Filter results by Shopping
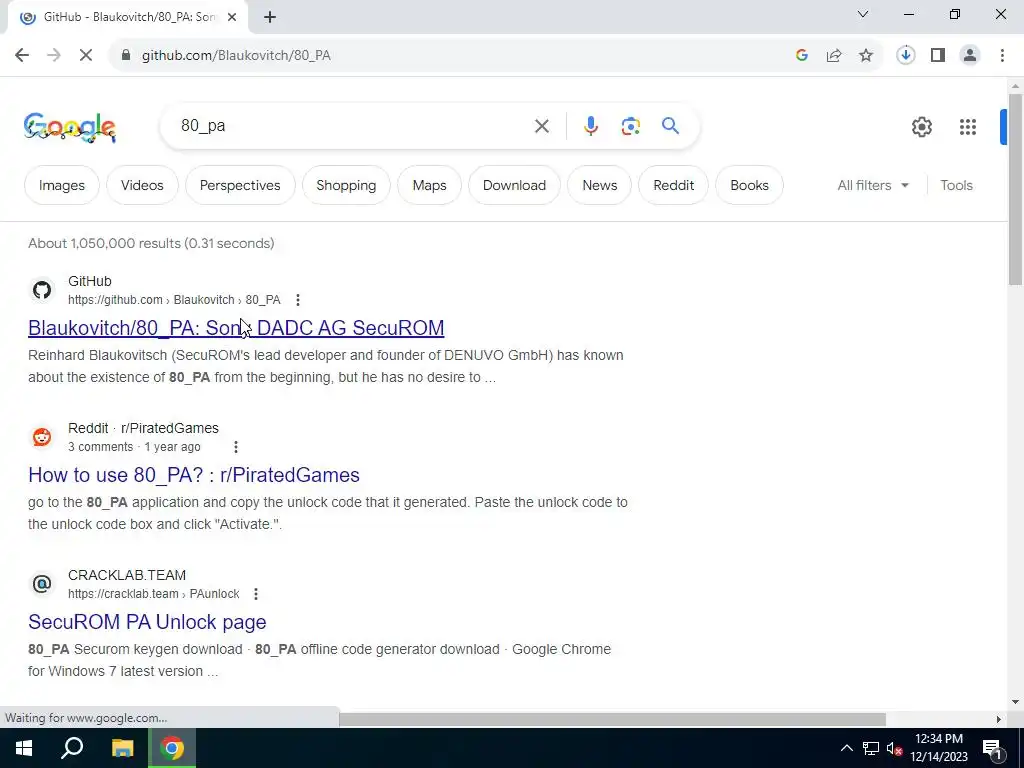 coord(346,185)
